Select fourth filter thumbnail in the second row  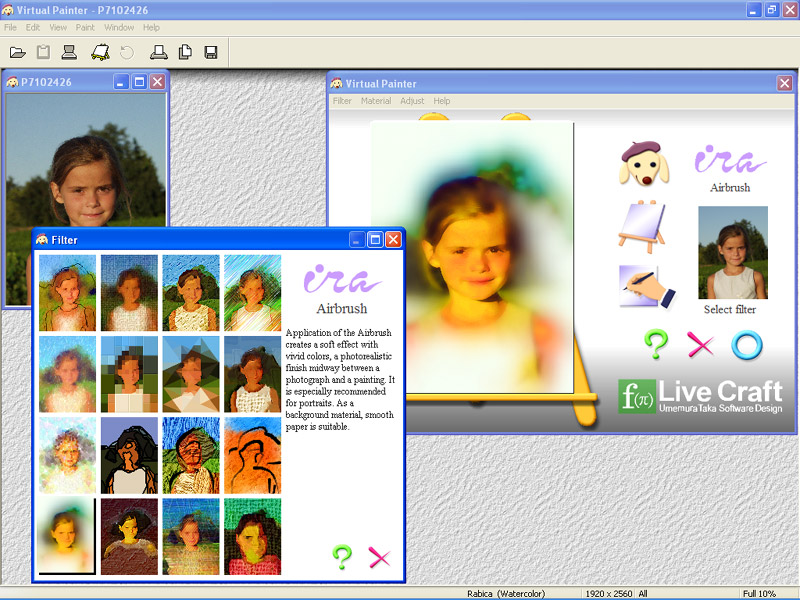253,374
